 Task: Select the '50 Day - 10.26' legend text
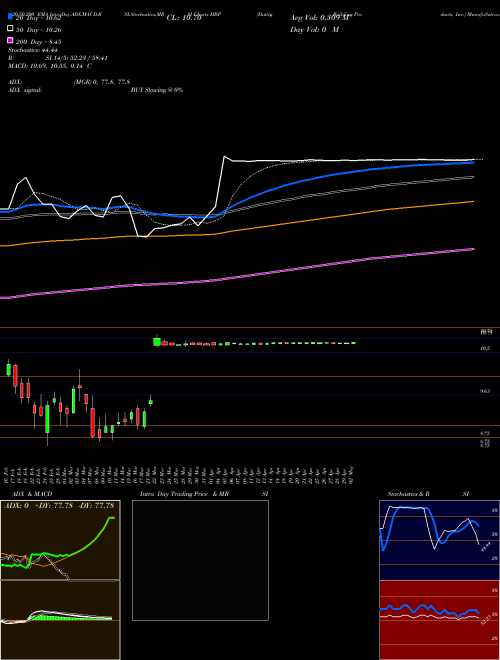pos(38,30)
